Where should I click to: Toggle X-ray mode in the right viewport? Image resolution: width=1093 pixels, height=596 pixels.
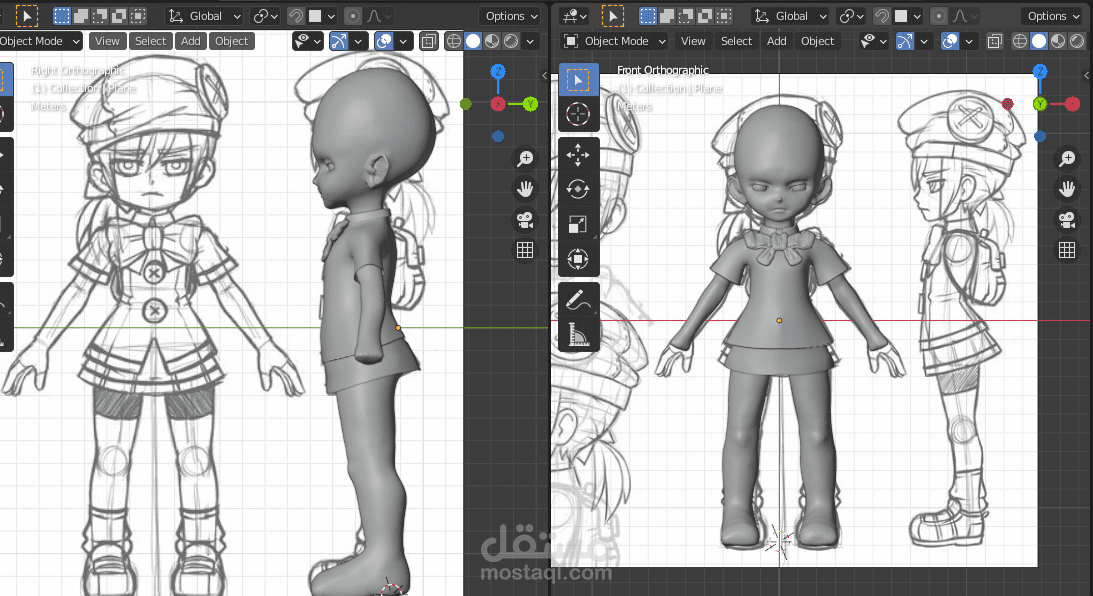[995, 41]
